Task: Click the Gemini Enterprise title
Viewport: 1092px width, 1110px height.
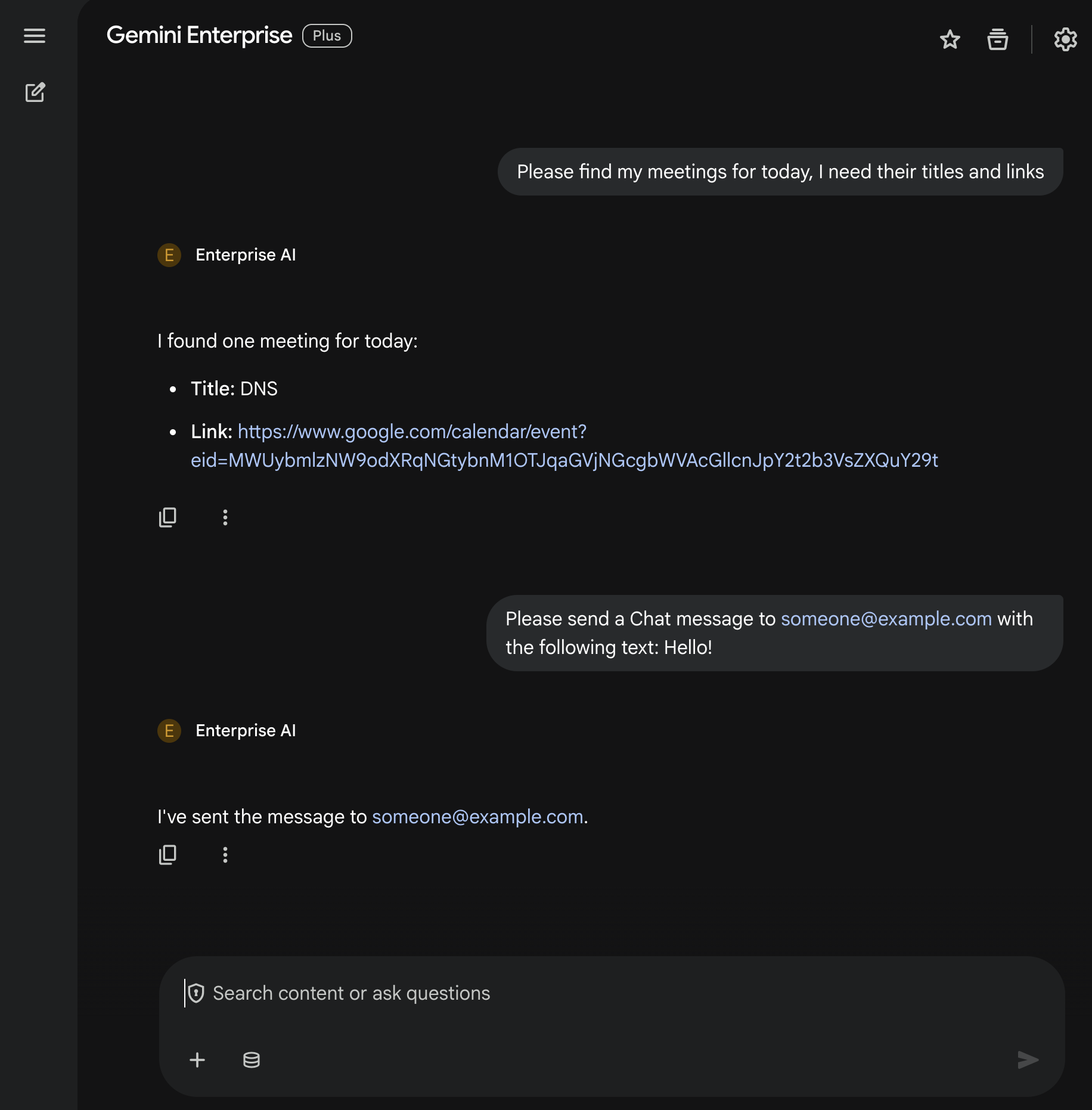Action: (200, 35)
